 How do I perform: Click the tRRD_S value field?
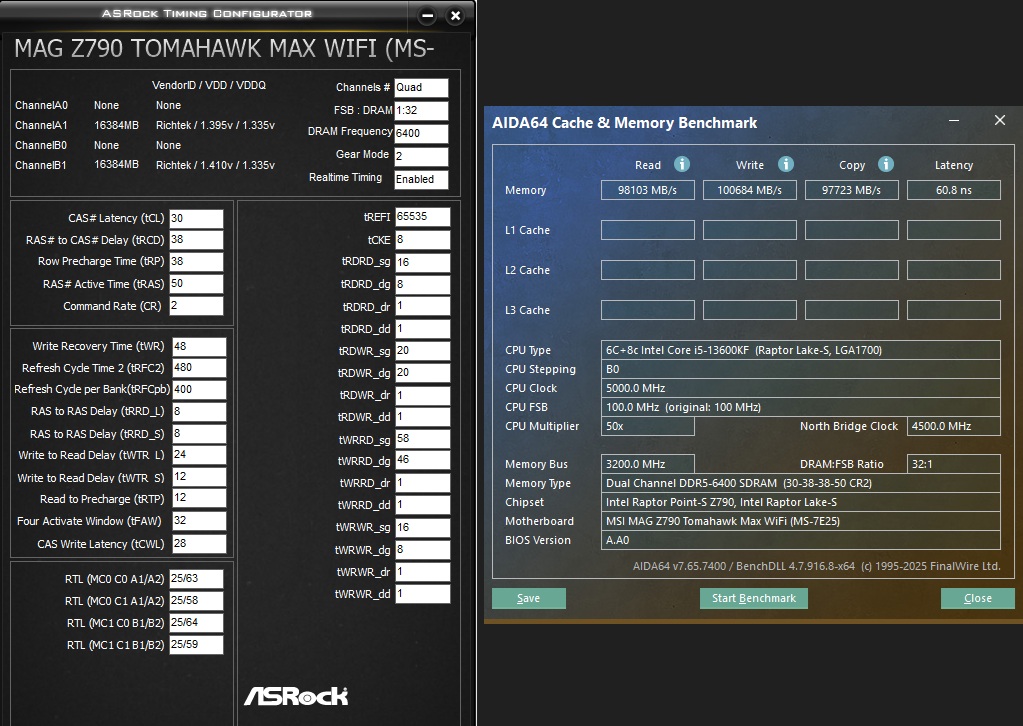click(x=199, y=434)
